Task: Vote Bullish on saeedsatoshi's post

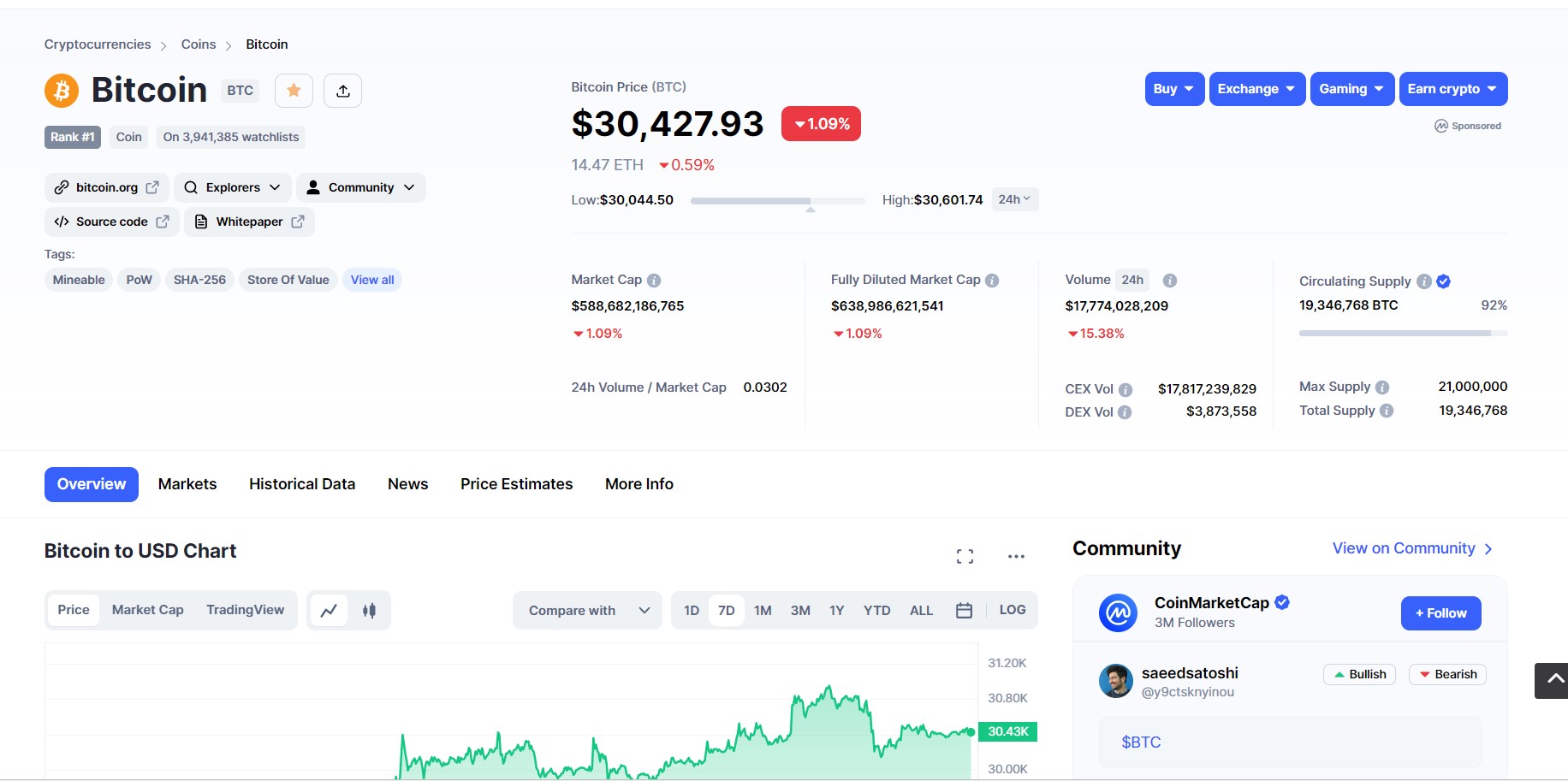Action: (1359, 674)
